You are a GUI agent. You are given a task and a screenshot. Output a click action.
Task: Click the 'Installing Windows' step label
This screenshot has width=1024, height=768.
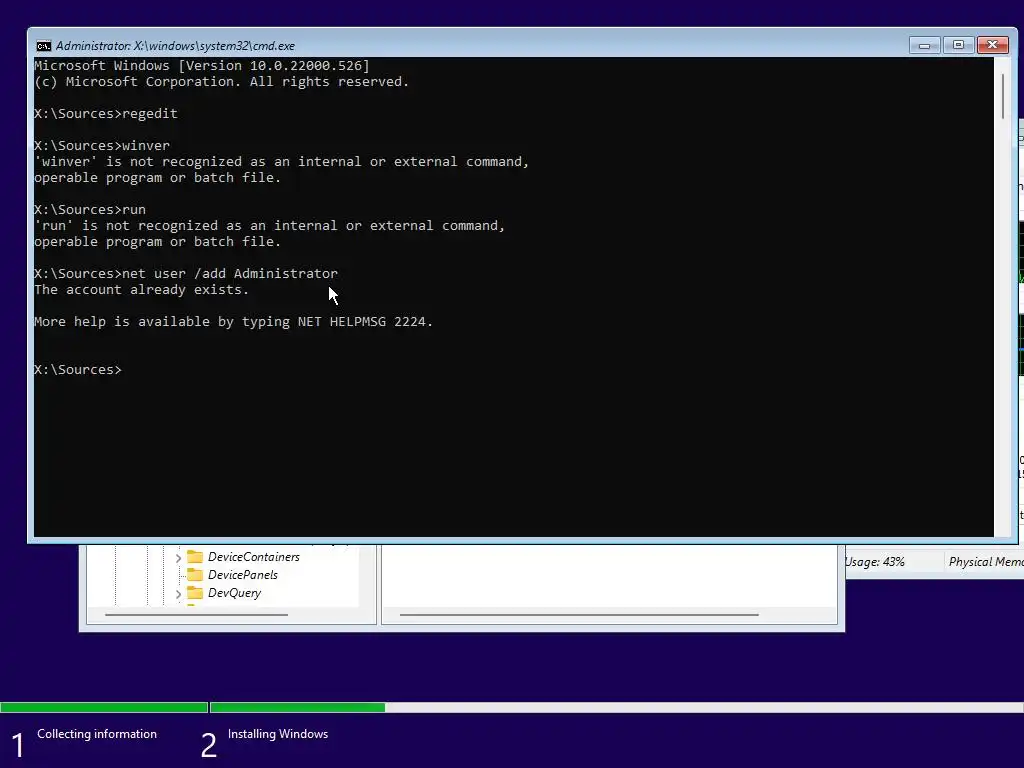278,734
